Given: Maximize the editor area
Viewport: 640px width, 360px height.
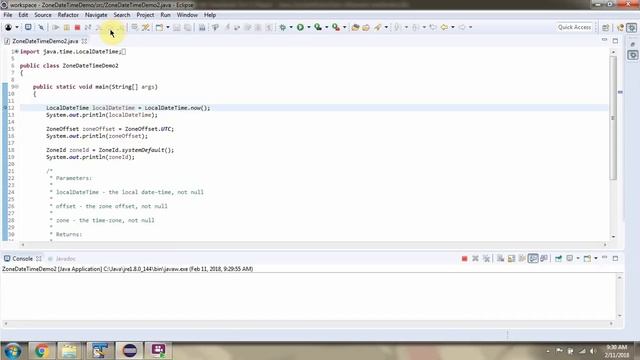Looking at the screenshot, I should 615,41.
